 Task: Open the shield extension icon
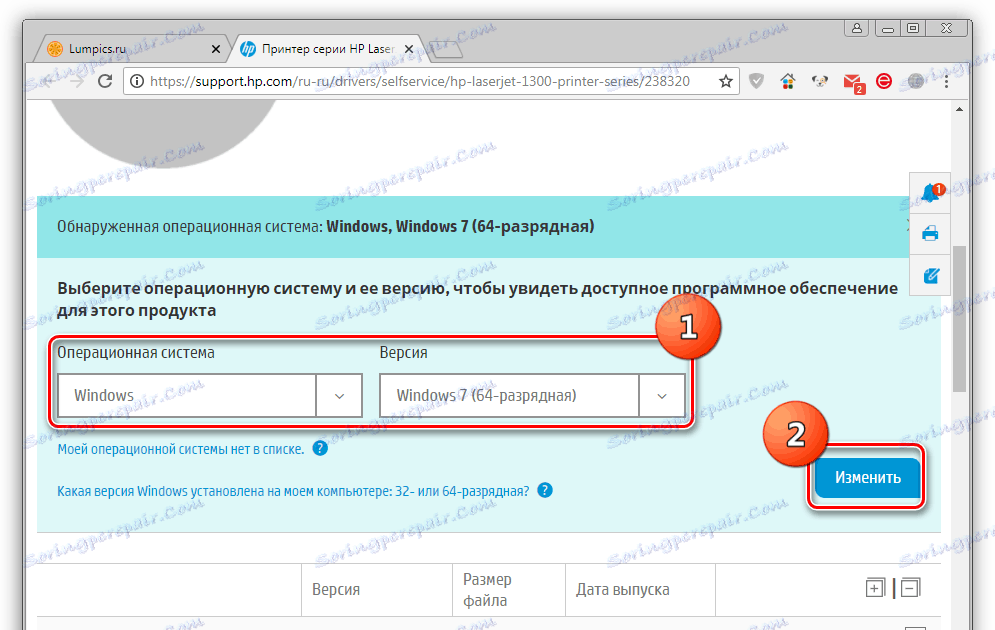[756, 81]
